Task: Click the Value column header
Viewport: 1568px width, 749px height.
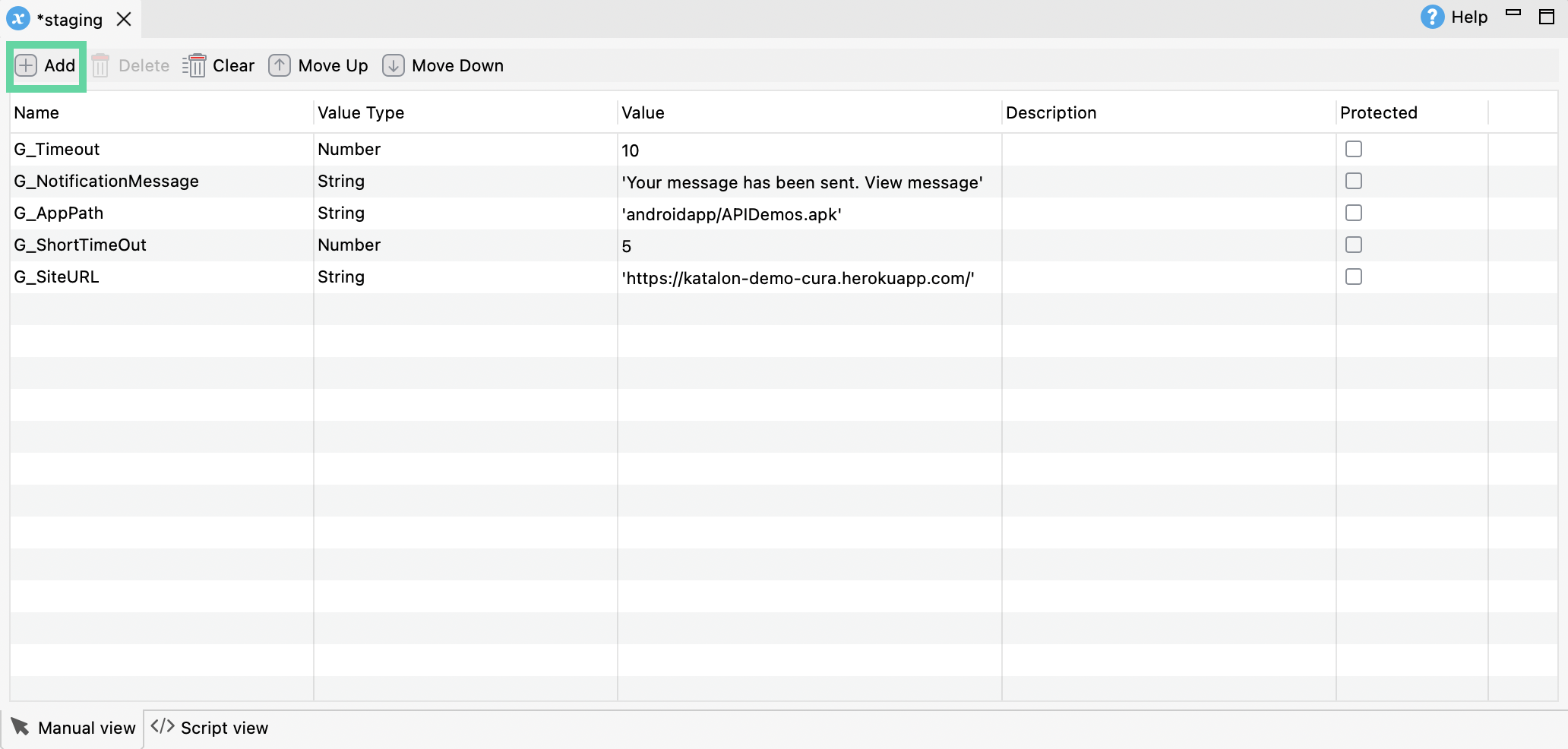Action: (x=810, y=113)
